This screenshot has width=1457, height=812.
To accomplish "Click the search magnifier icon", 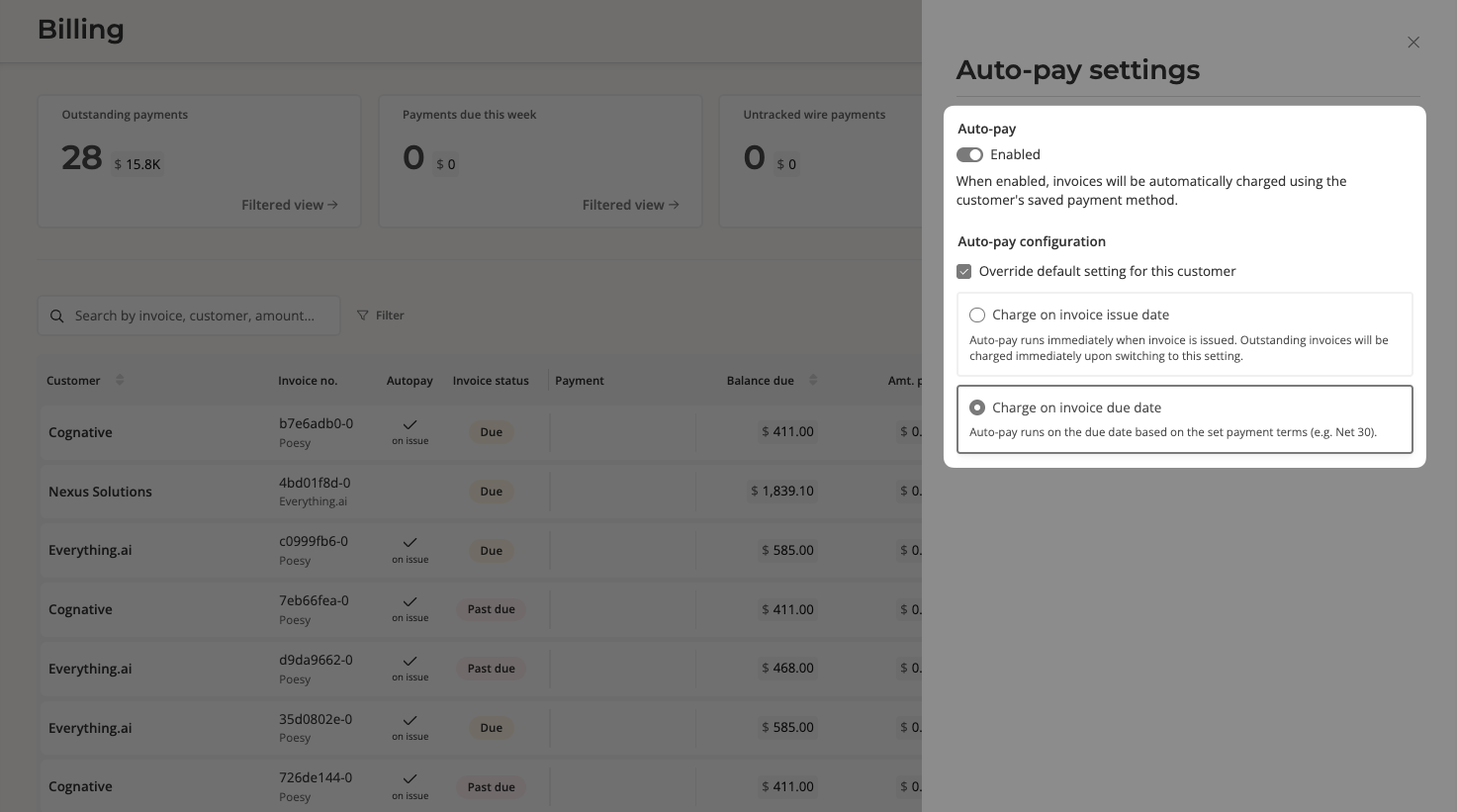I will (57, 316).
